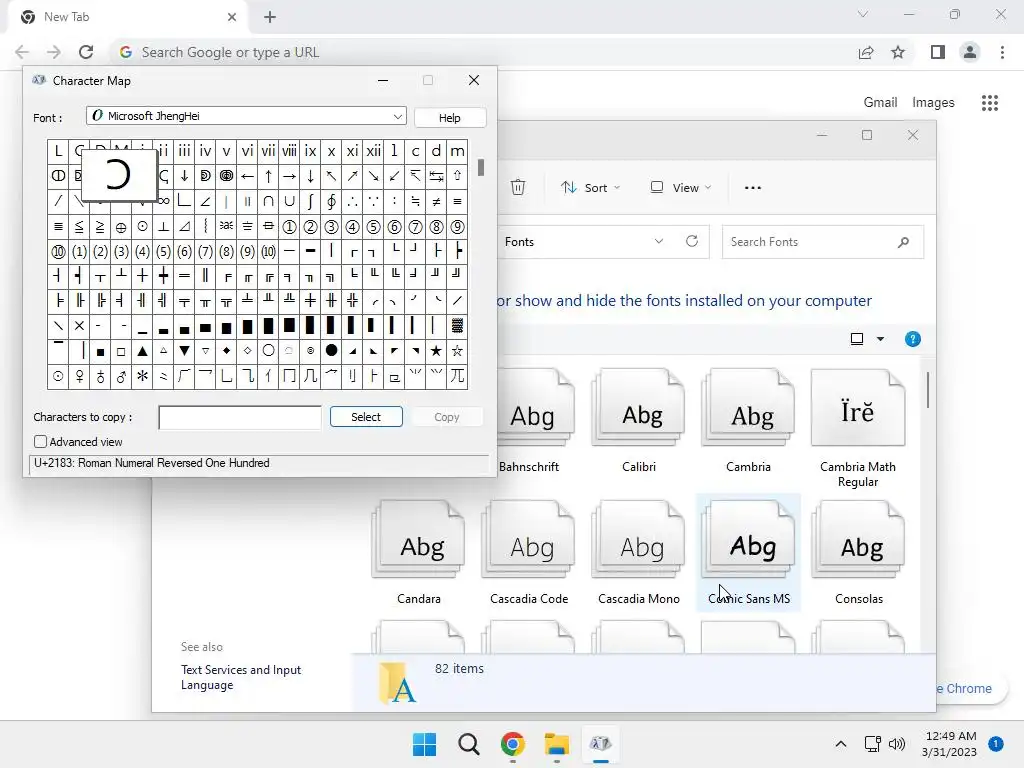Viewport: 1024px width, 768px height.
Task: Open the Gmail link
Action: click(880, 103)
